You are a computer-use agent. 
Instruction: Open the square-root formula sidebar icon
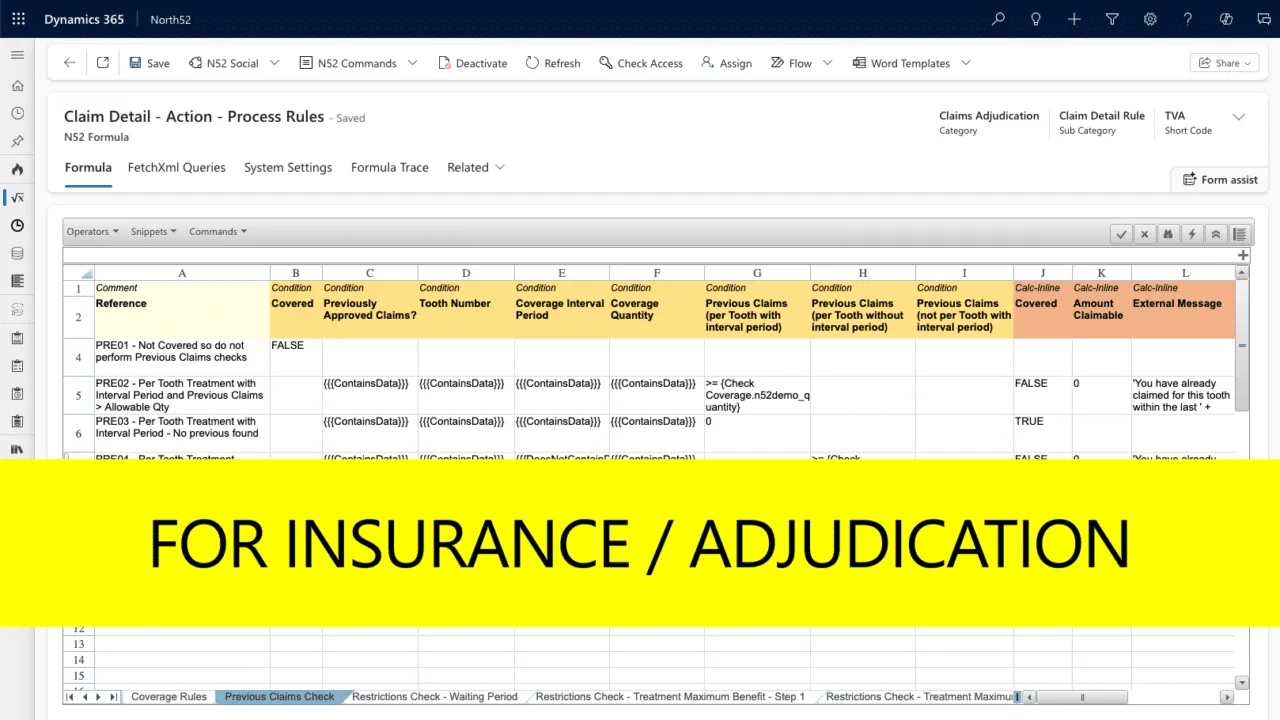(x=17, y=198)
